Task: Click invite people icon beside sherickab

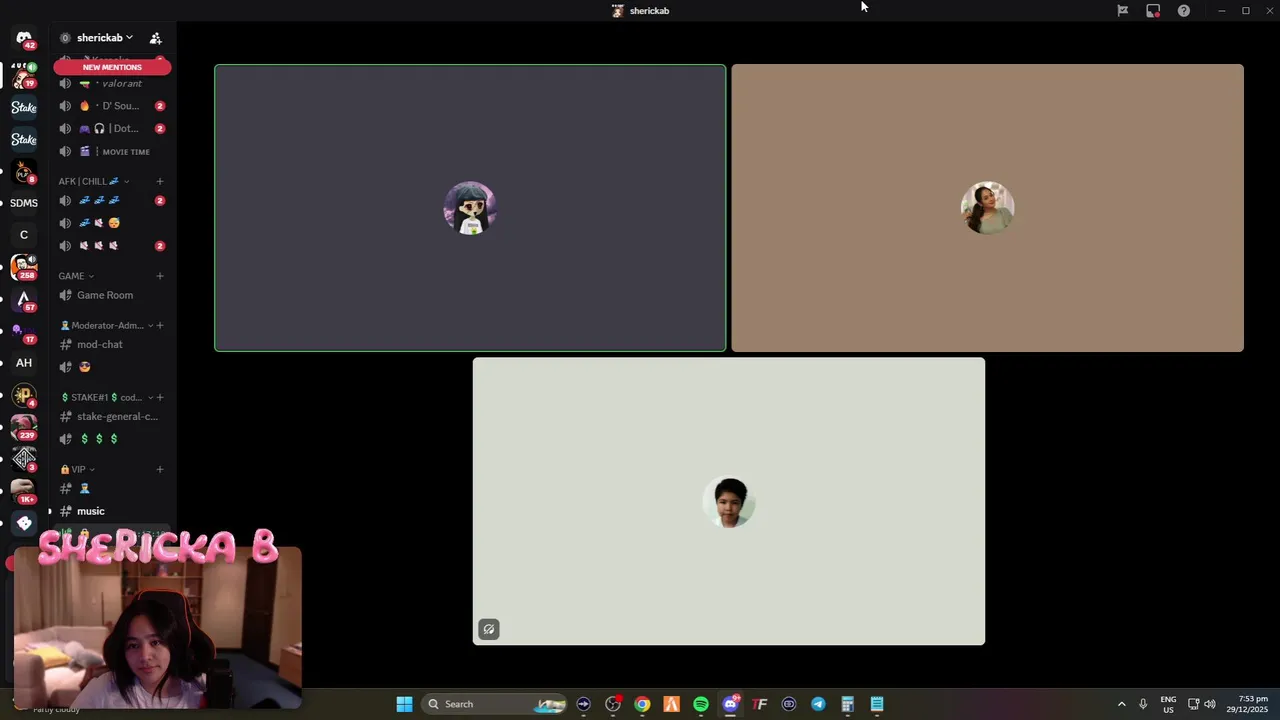Action: 155,38
